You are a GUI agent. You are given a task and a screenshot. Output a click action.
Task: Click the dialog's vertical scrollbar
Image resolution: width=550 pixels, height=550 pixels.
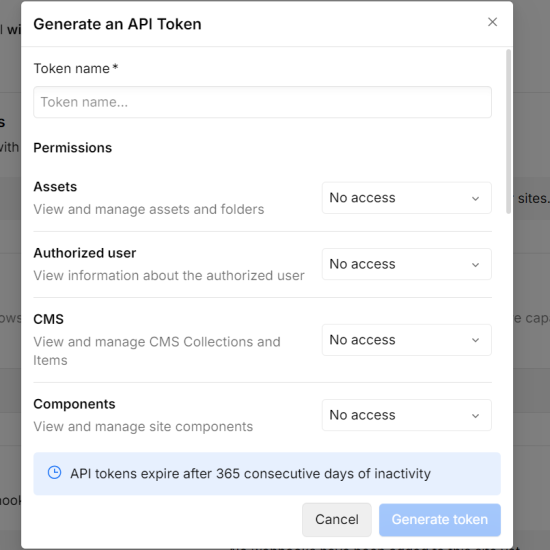[x=508, y=132]
